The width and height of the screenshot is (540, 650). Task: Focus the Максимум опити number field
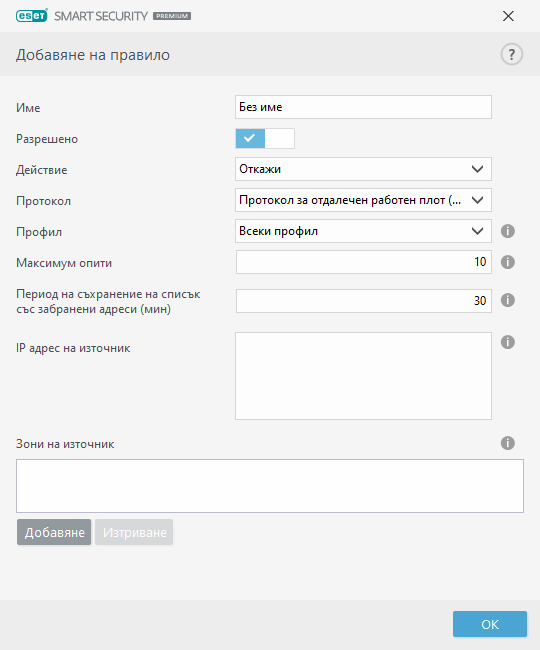(364, 262)
